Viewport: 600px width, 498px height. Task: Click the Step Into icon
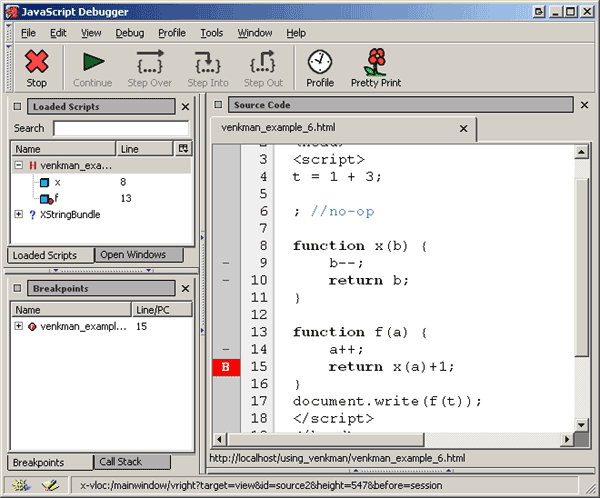point(208,62)
